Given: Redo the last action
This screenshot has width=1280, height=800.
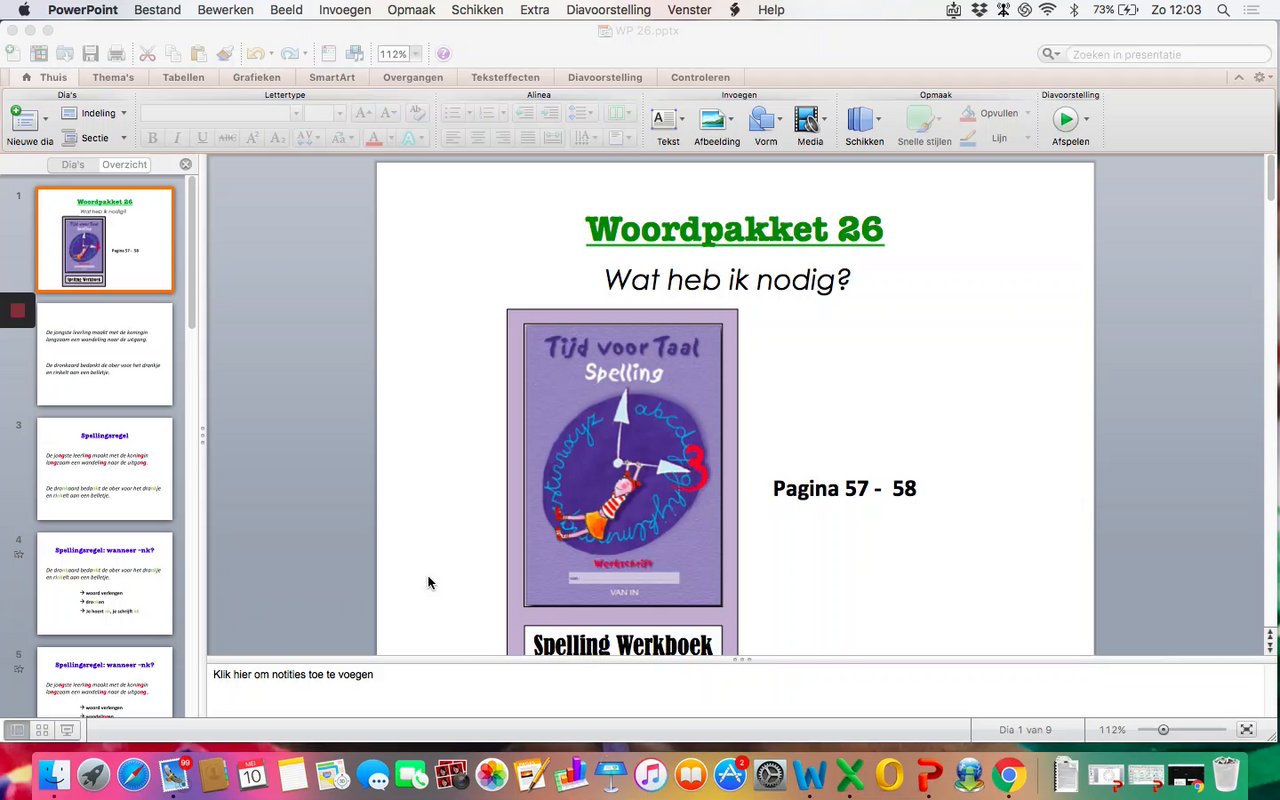Looking at the screenshot, I should tap(289, 54).
